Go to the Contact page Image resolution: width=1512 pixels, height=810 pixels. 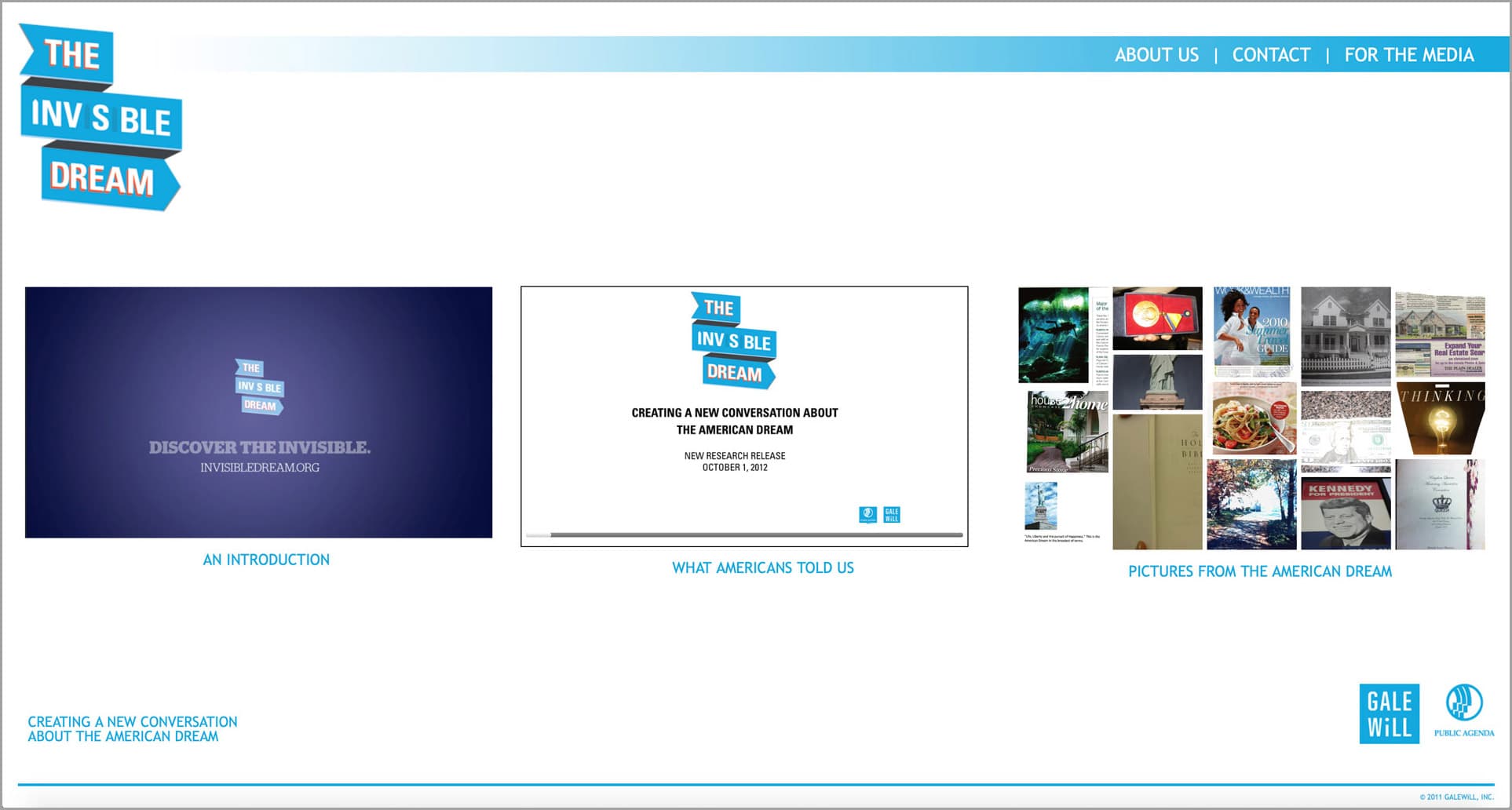pos(1271,55)
